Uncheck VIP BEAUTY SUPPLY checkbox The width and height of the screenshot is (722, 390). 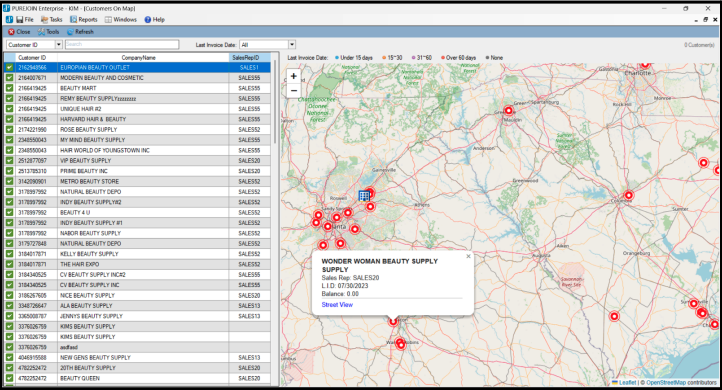coord(9,161)
